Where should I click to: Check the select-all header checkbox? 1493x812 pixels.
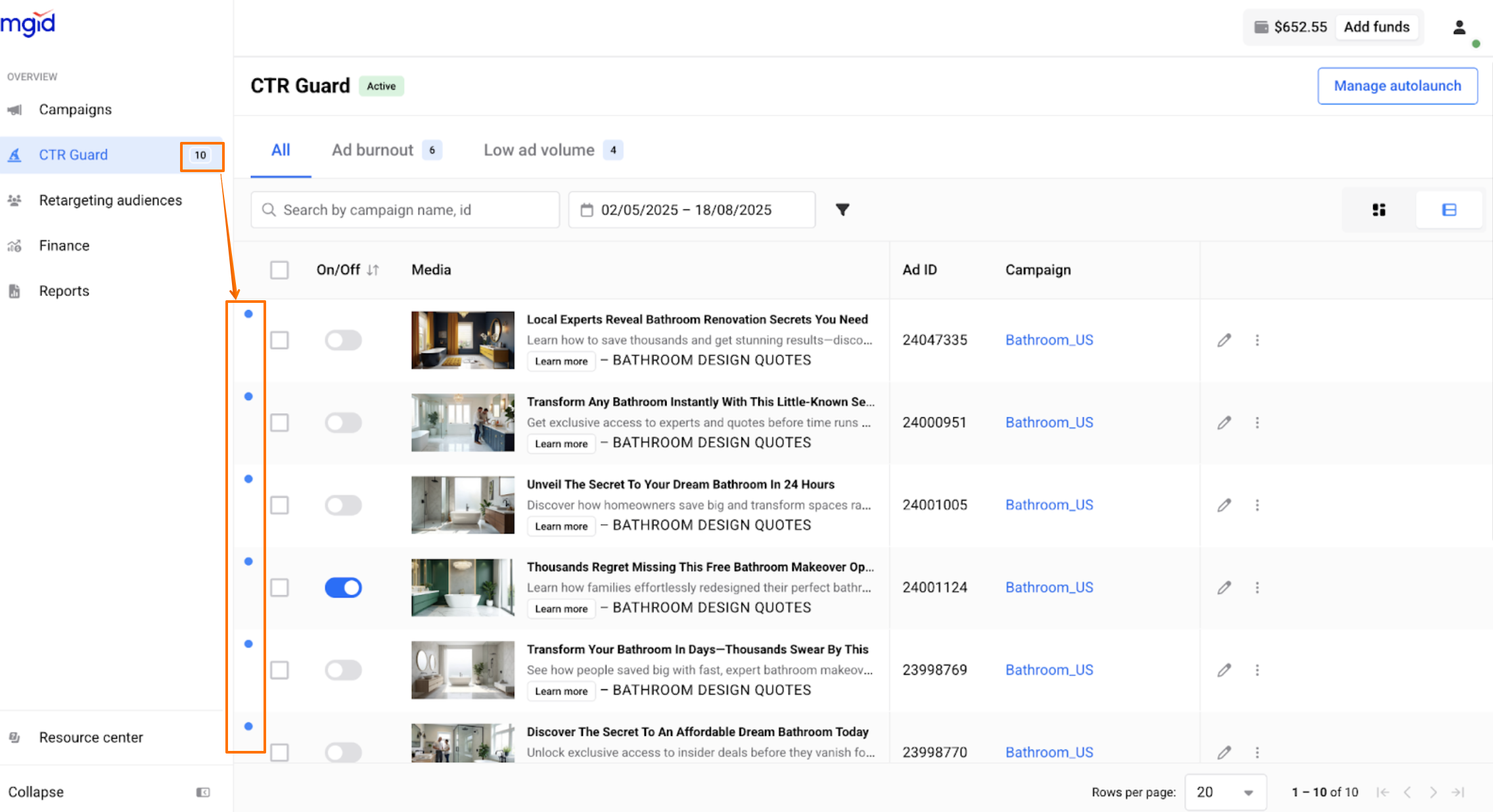279,270
